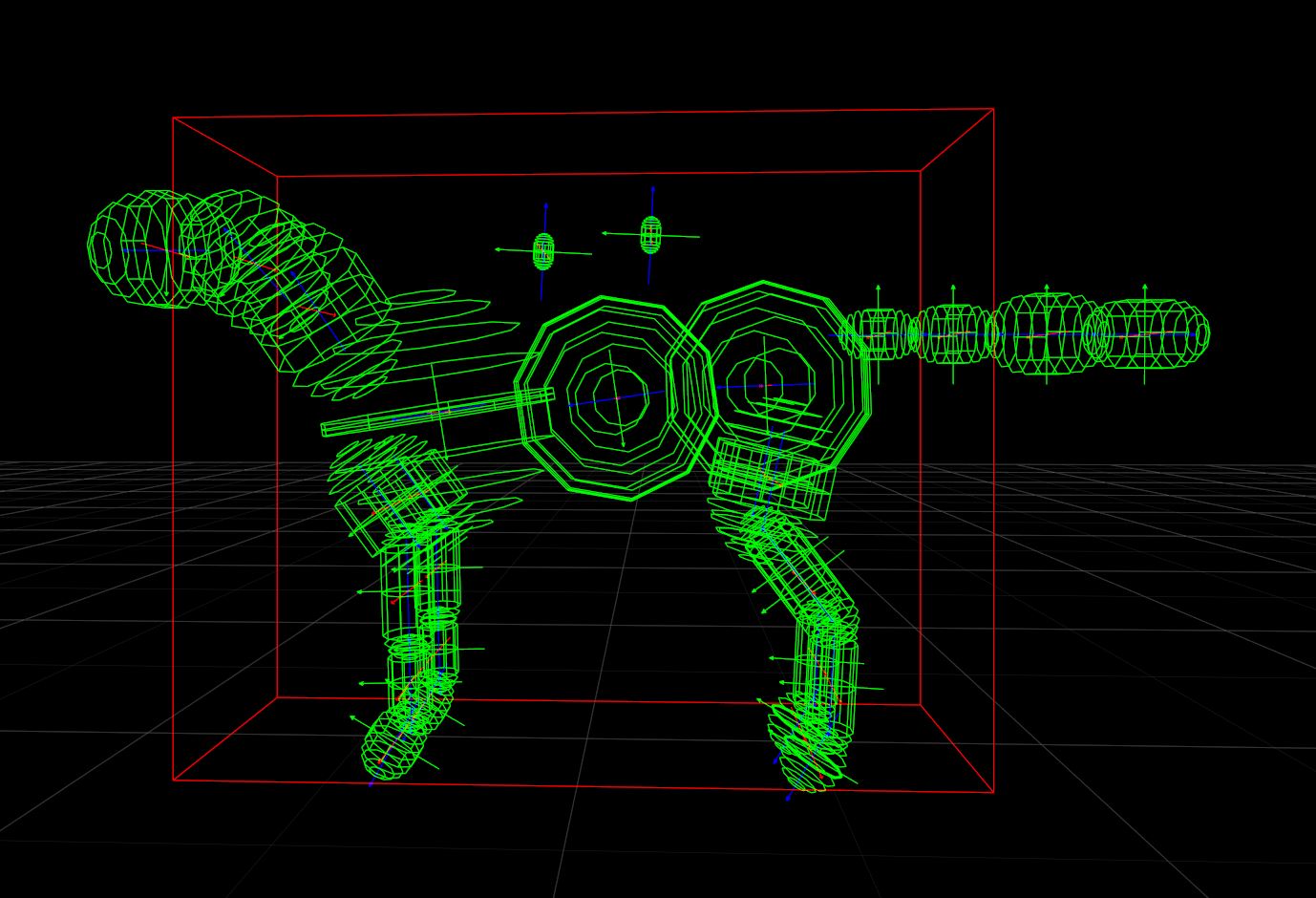The image size is (1316, 898).
Task: Click the red bounding box top-right front corner
Action: (x=994, y=109)
